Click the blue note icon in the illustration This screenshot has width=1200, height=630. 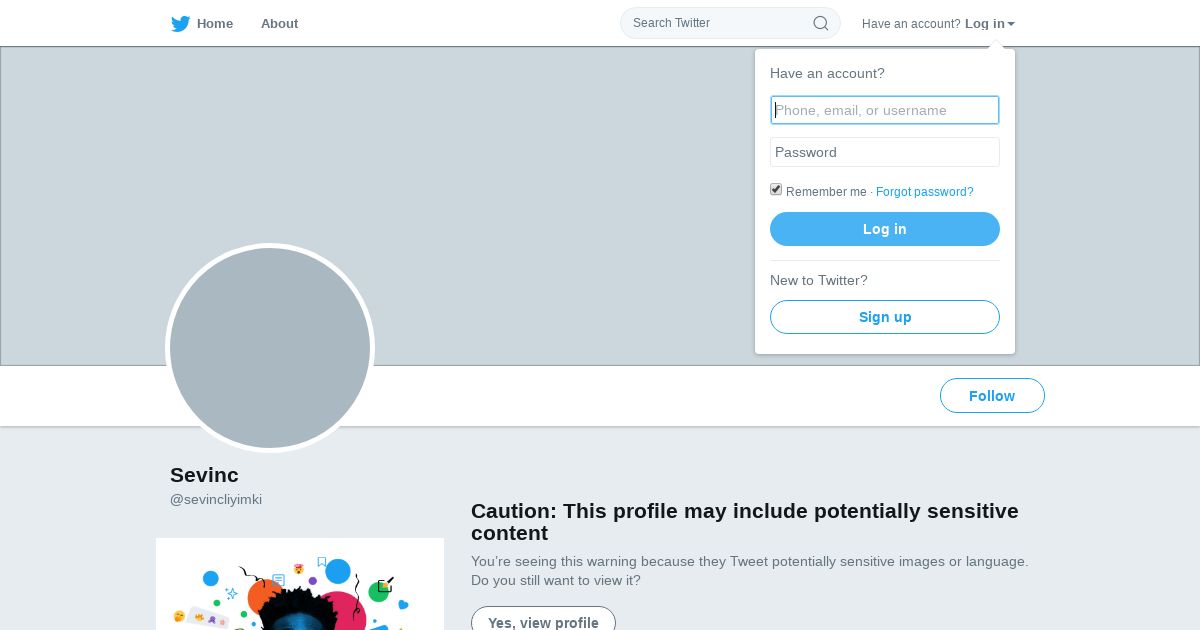278,580
